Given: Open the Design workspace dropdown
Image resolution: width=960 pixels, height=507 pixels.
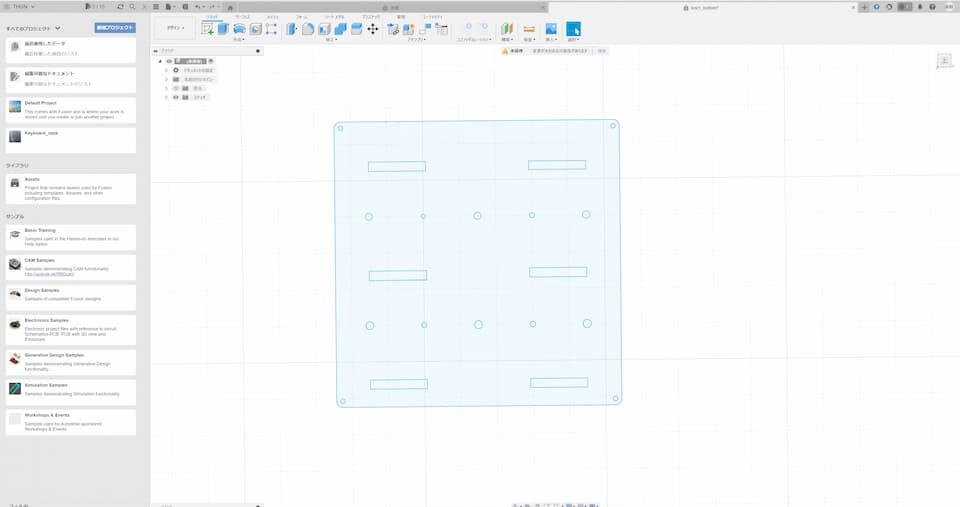Looking at the screenshot, I should pos(175,28).
